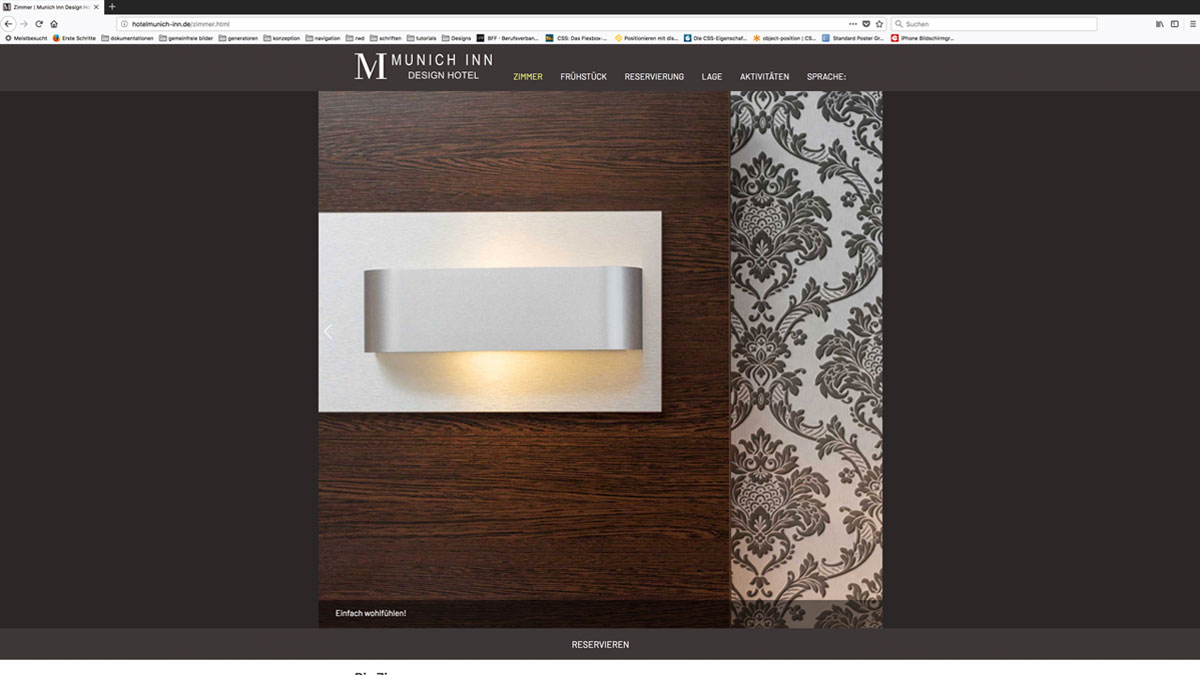Go to the browser home page icon
Viewport: 1200px width, 675px height.
point(54,23)
